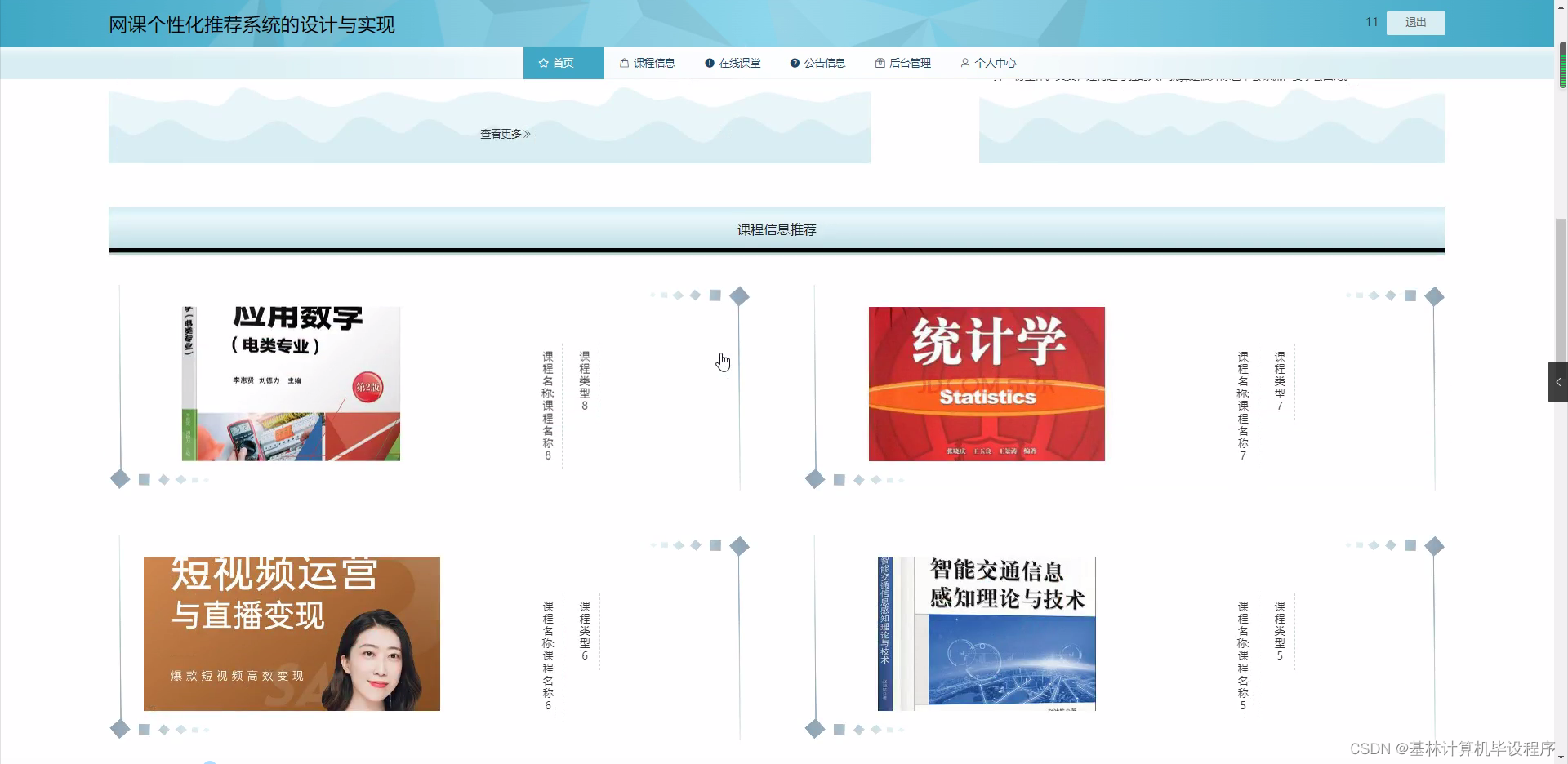Screen dimensions: 1568x764
Task: Click the exclamation icon beside 在线课堂
Action: coord(708,63)
